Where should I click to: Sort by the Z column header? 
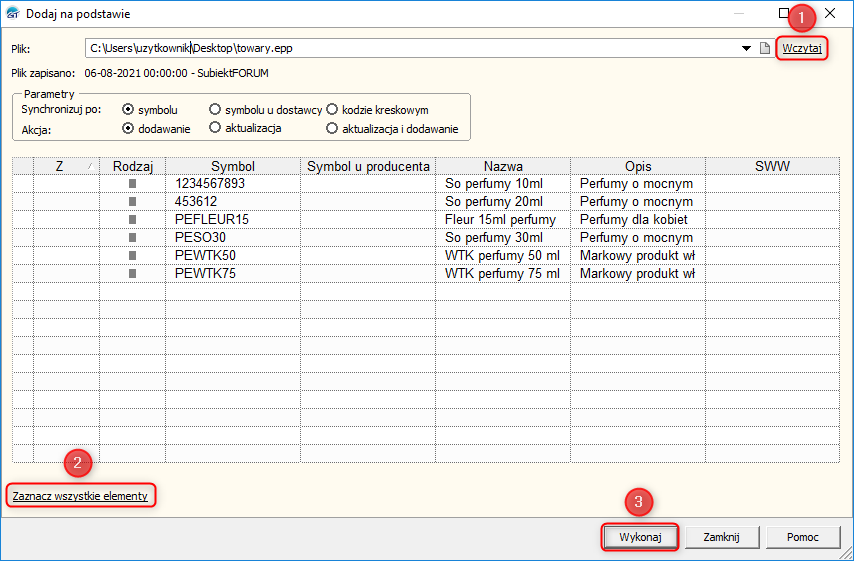coord(60,166)
